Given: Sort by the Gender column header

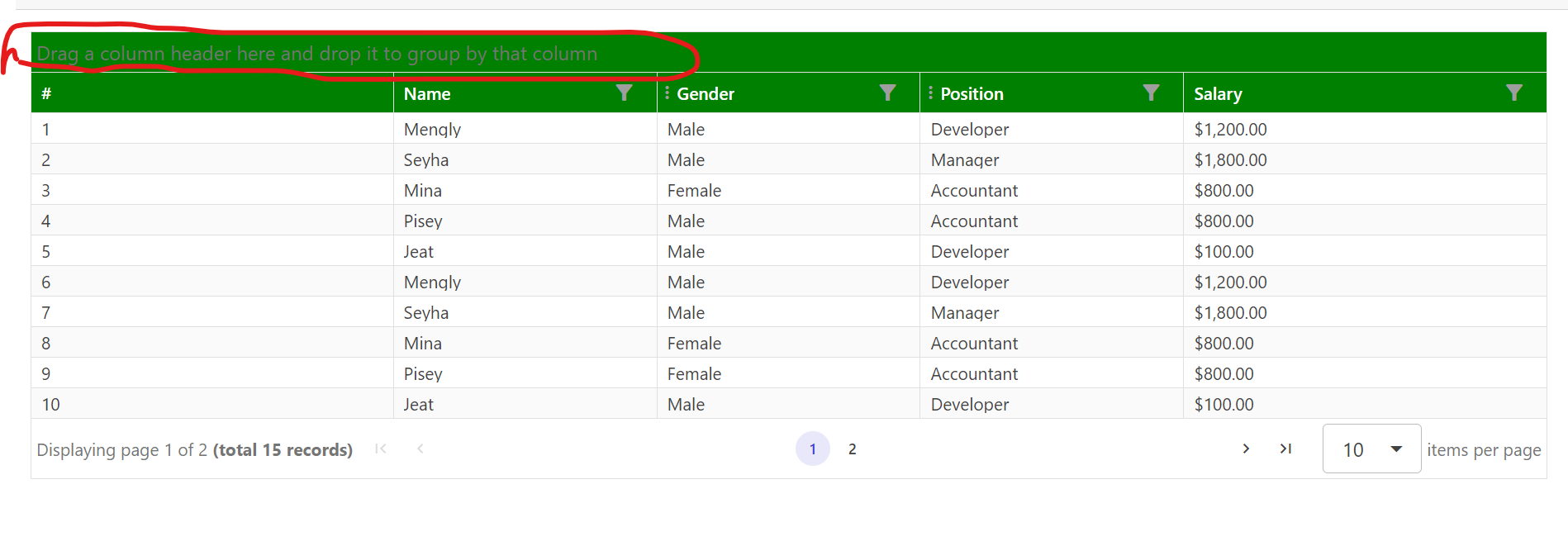Looking at the screenshot, I should pyautogui.click(x=706, y=94).
